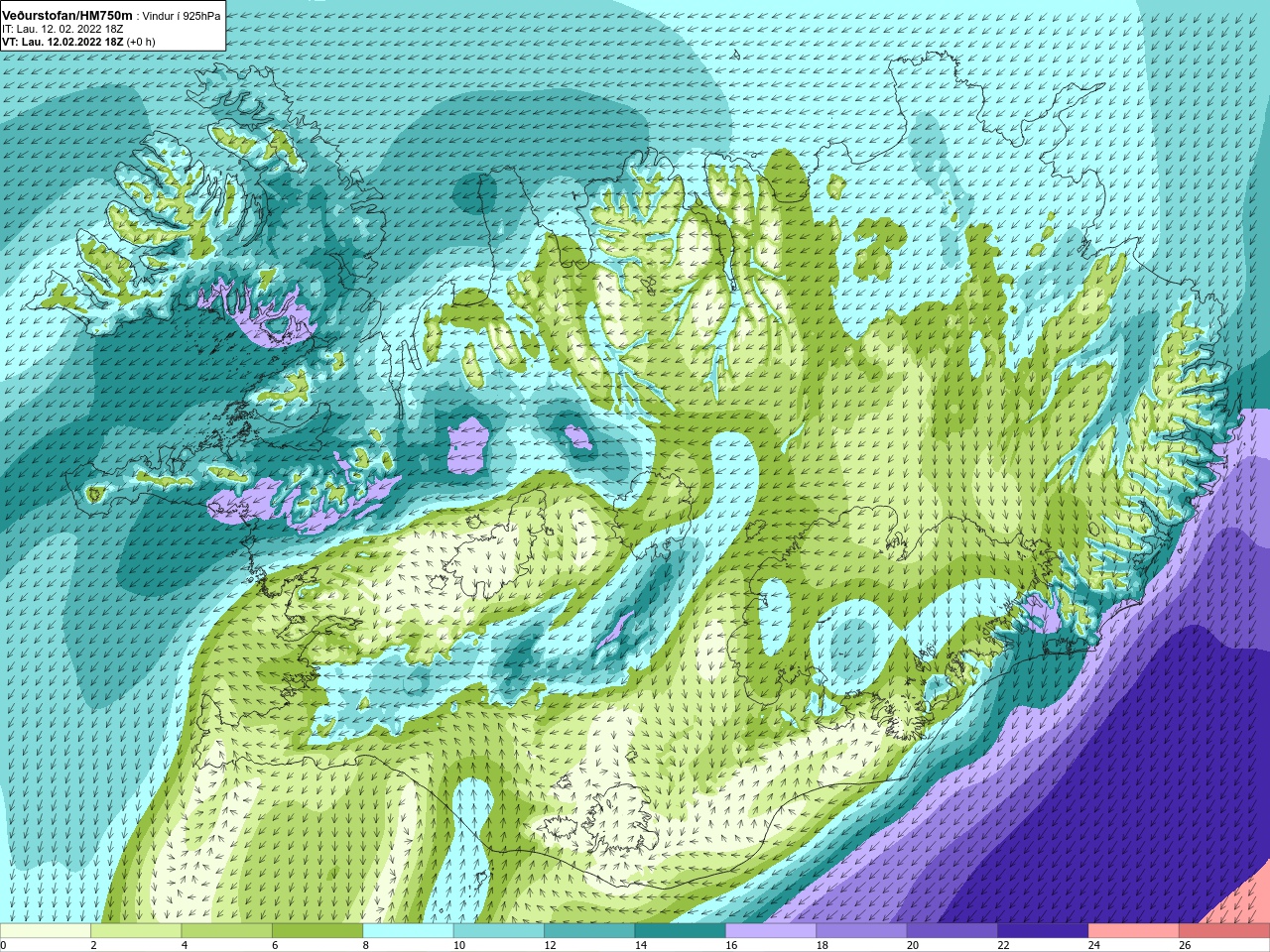Choose the olive green 6–8 legend swatch
Image resolution: width=1270 pixels, height=952 pixels.
[x=317, y=931]
